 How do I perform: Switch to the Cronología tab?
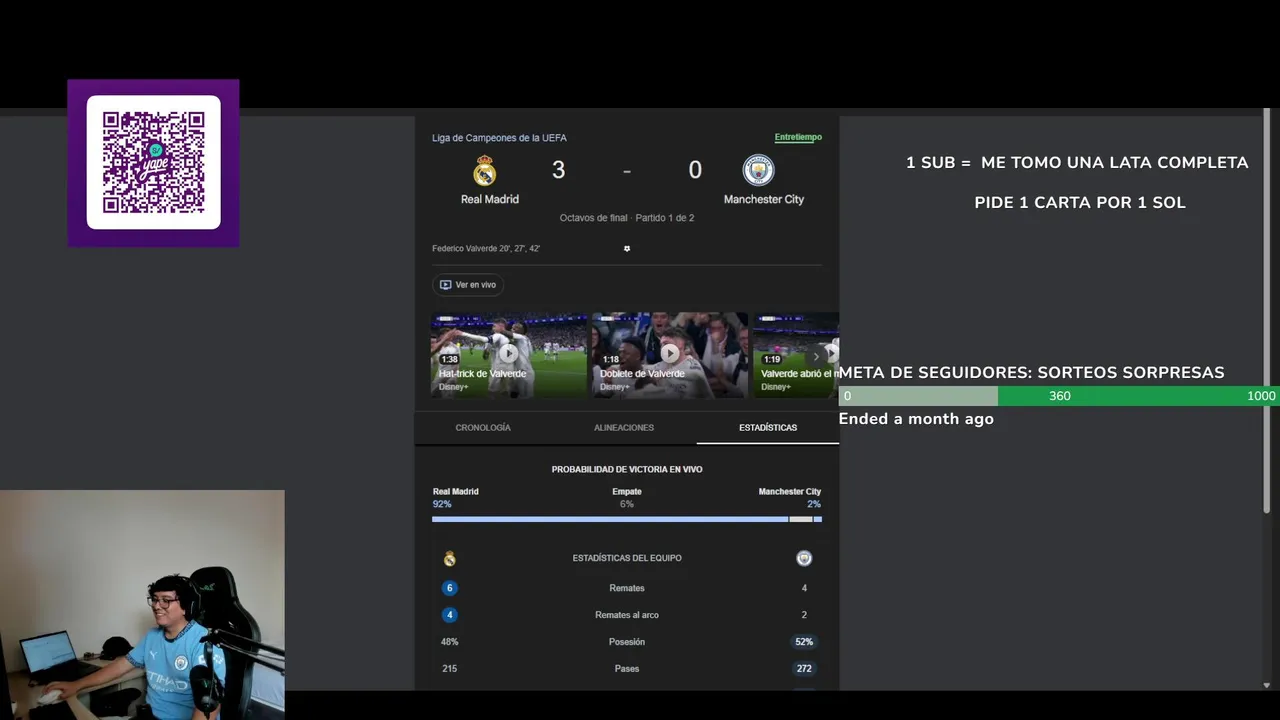point(483,427)
